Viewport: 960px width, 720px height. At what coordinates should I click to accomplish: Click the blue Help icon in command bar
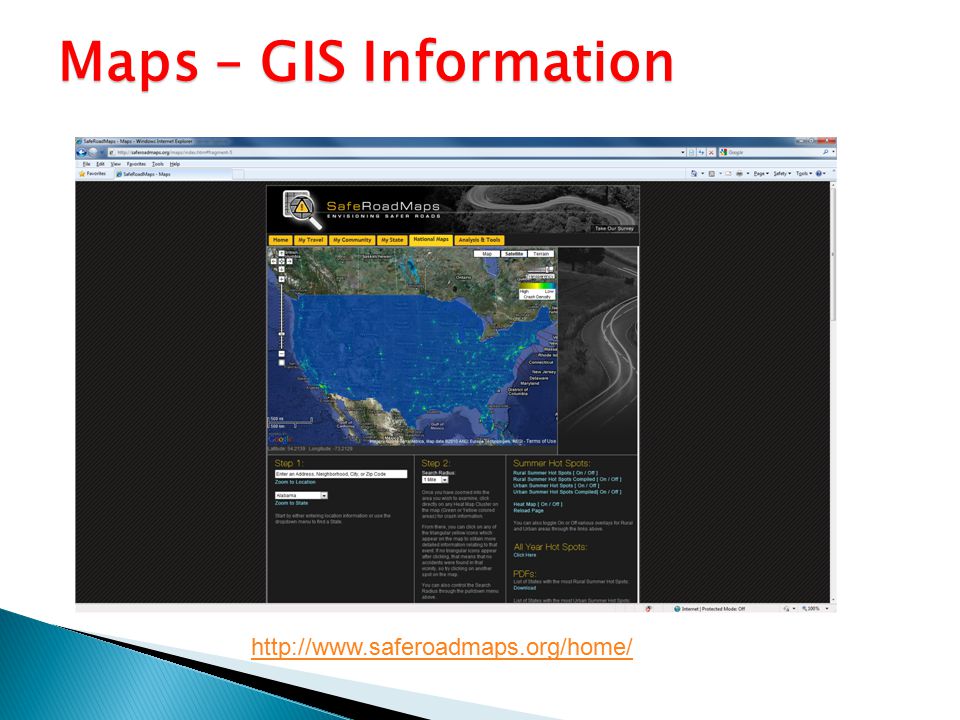pos(819,173)
